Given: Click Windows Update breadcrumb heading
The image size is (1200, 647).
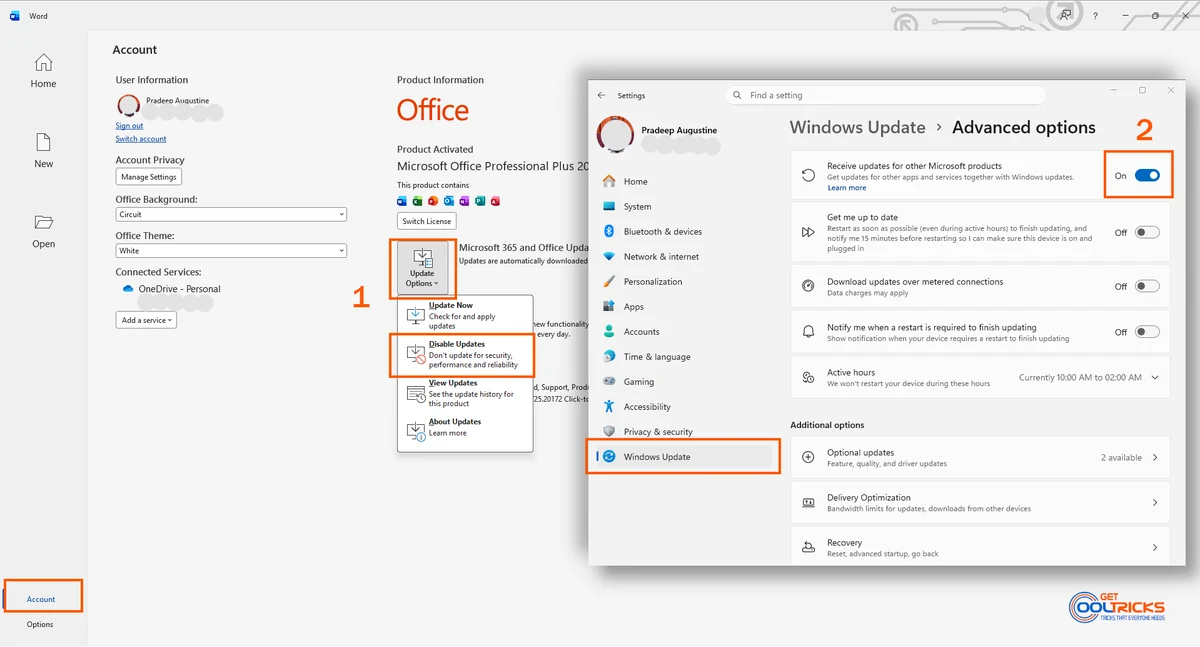Looking at the screenshot, I should pyautogui.click(x=858, y=127).
